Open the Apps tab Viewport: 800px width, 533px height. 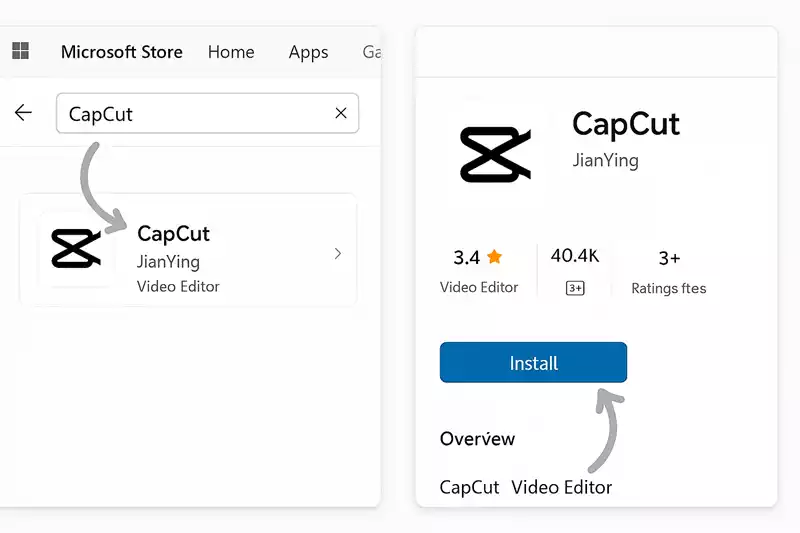308,53
